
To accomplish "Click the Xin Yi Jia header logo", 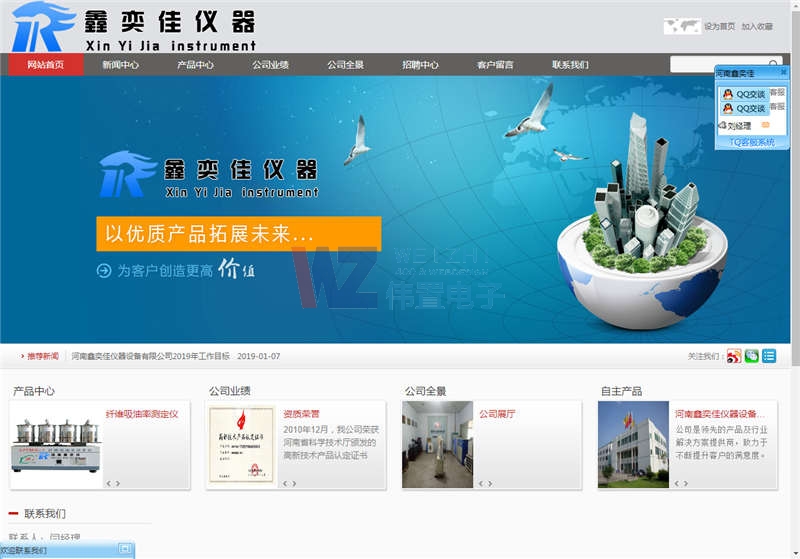I will click(x=134, y=27).
